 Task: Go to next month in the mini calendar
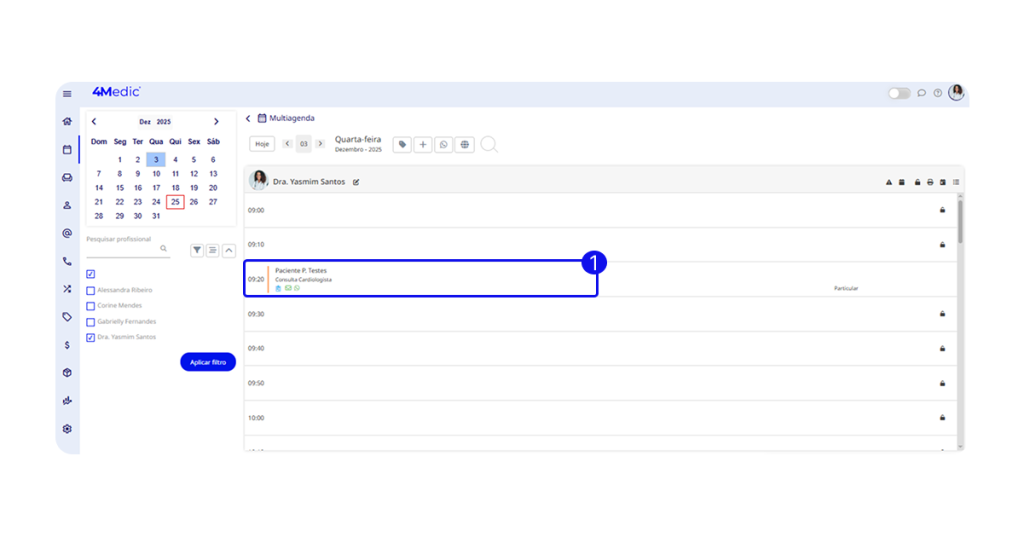click(216, 122)
